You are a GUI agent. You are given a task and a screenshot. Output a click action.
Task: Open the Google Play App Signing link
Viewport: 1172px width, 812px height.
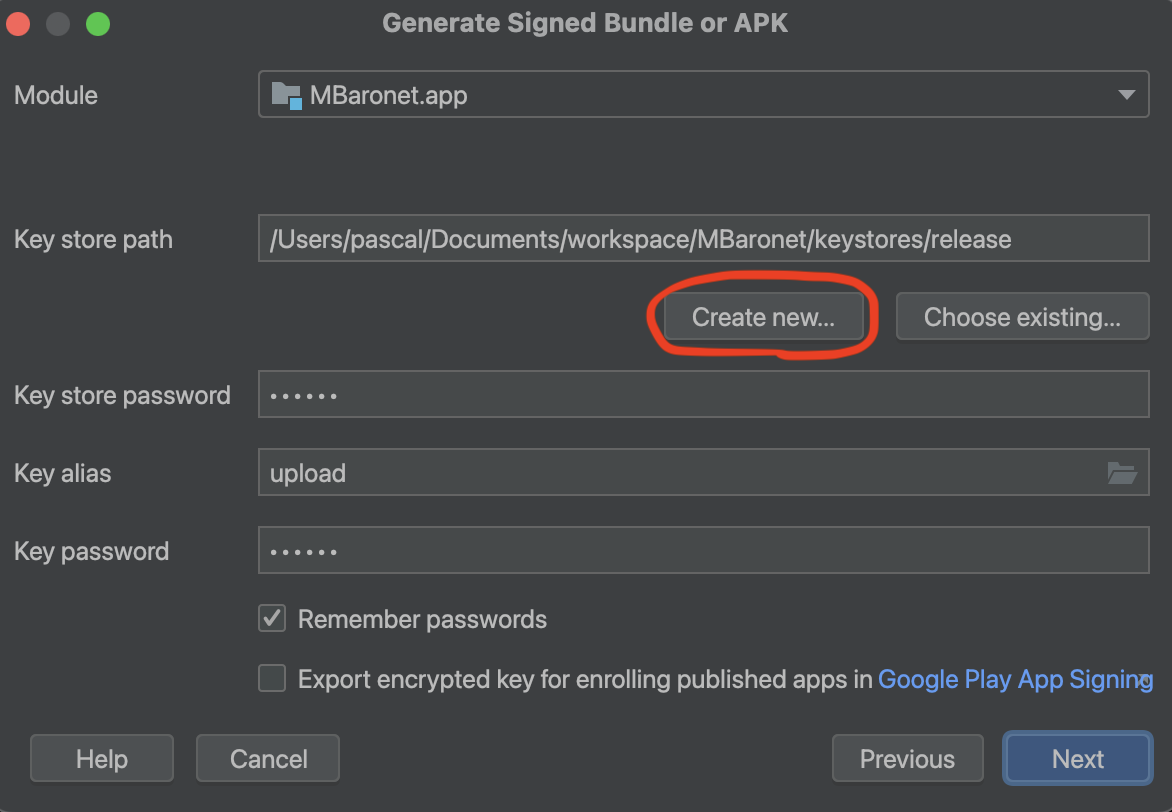tap(1014, 680)
